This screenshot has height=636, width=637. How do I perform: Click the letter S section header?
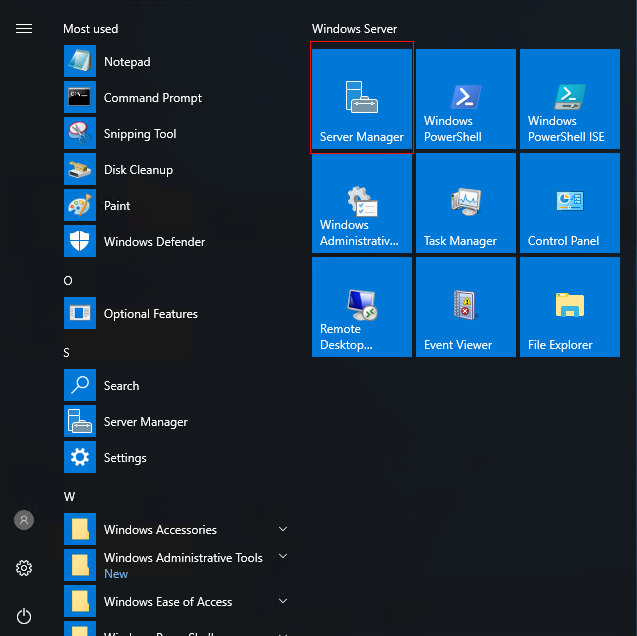67,353
